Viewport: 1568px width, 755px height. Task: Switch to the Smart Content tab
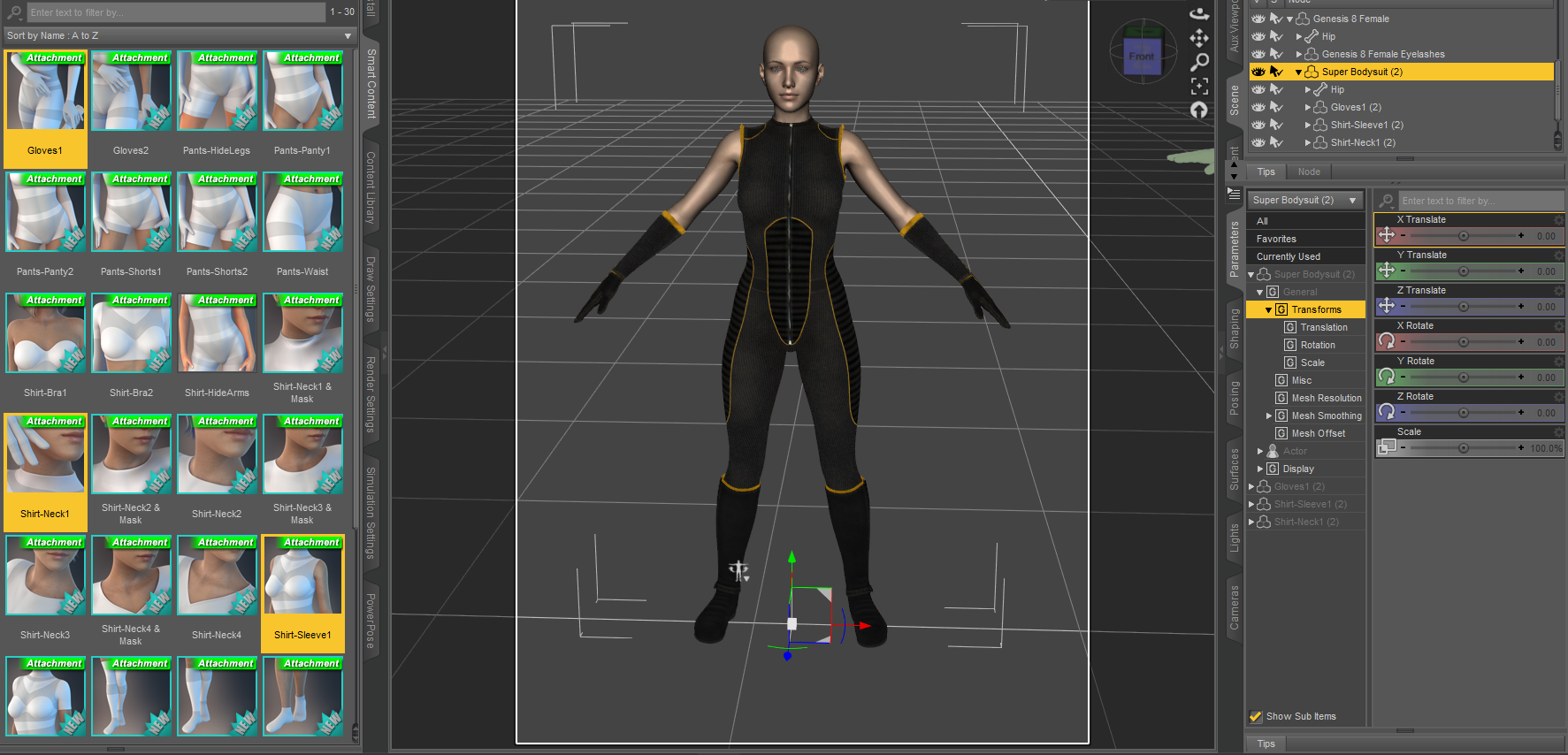371,84
